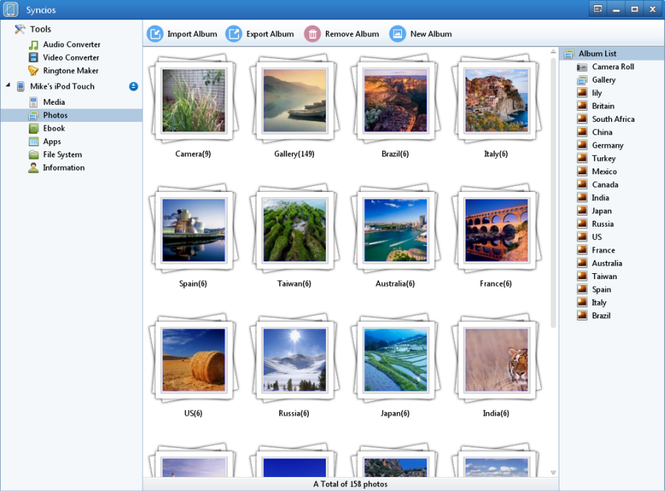Screen dimensions: 665x491
Task: Select the Spain(6) album thumbnail
Action: point(193,230)
